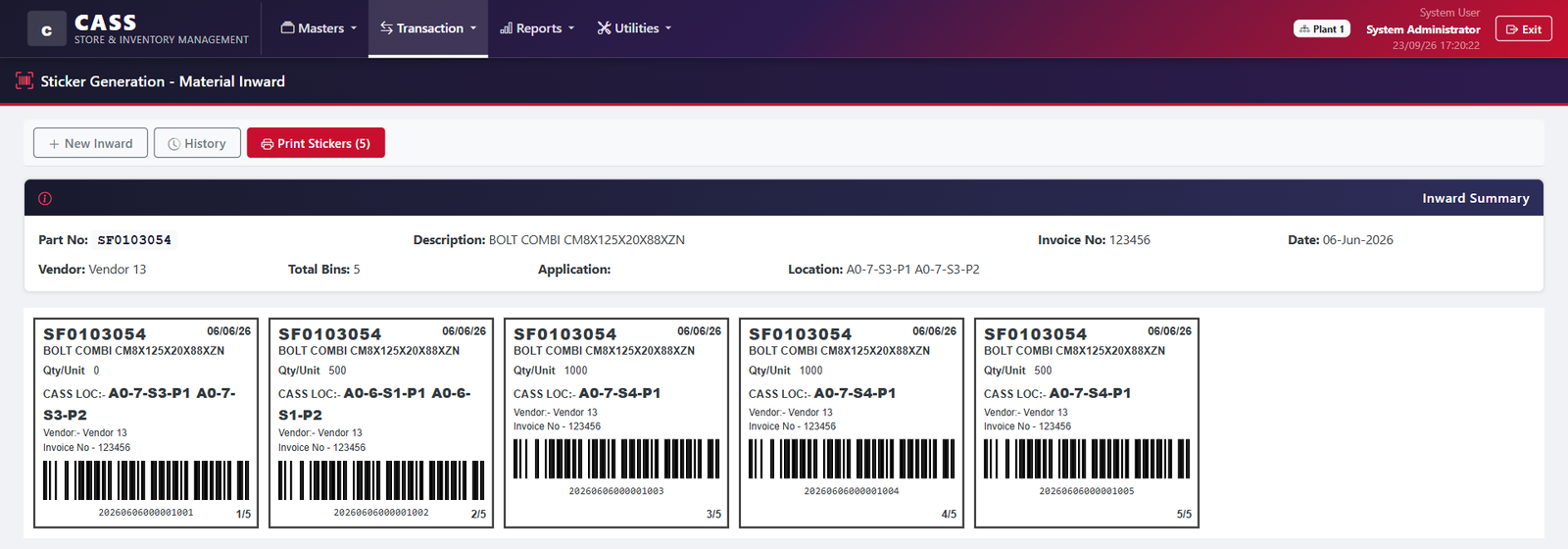
Task: Click page label 1/5 on first sticker
Action: 243,514
